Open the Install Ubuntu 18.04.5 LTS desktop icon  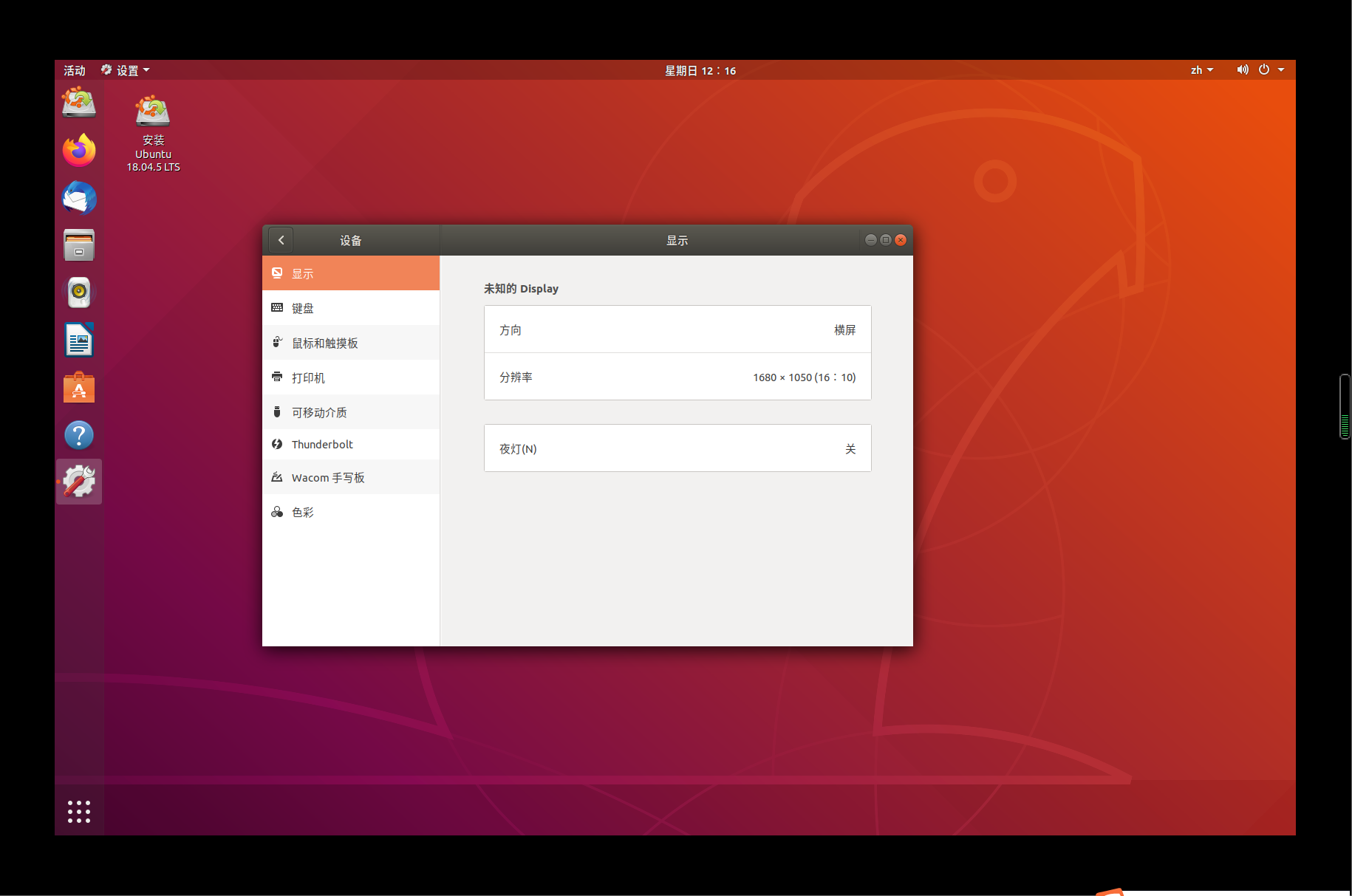(x=153, y=133)
